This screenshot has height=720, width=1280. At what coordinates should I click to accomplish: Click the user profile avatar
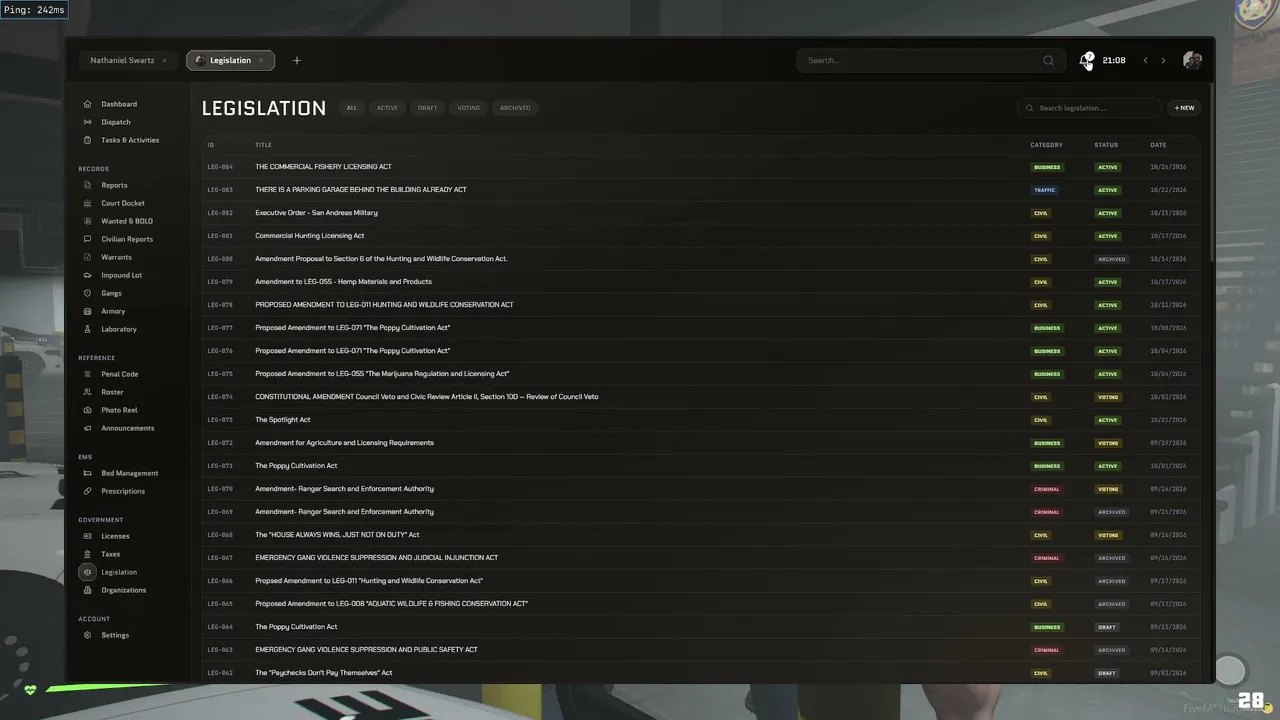coord(1192,60)
